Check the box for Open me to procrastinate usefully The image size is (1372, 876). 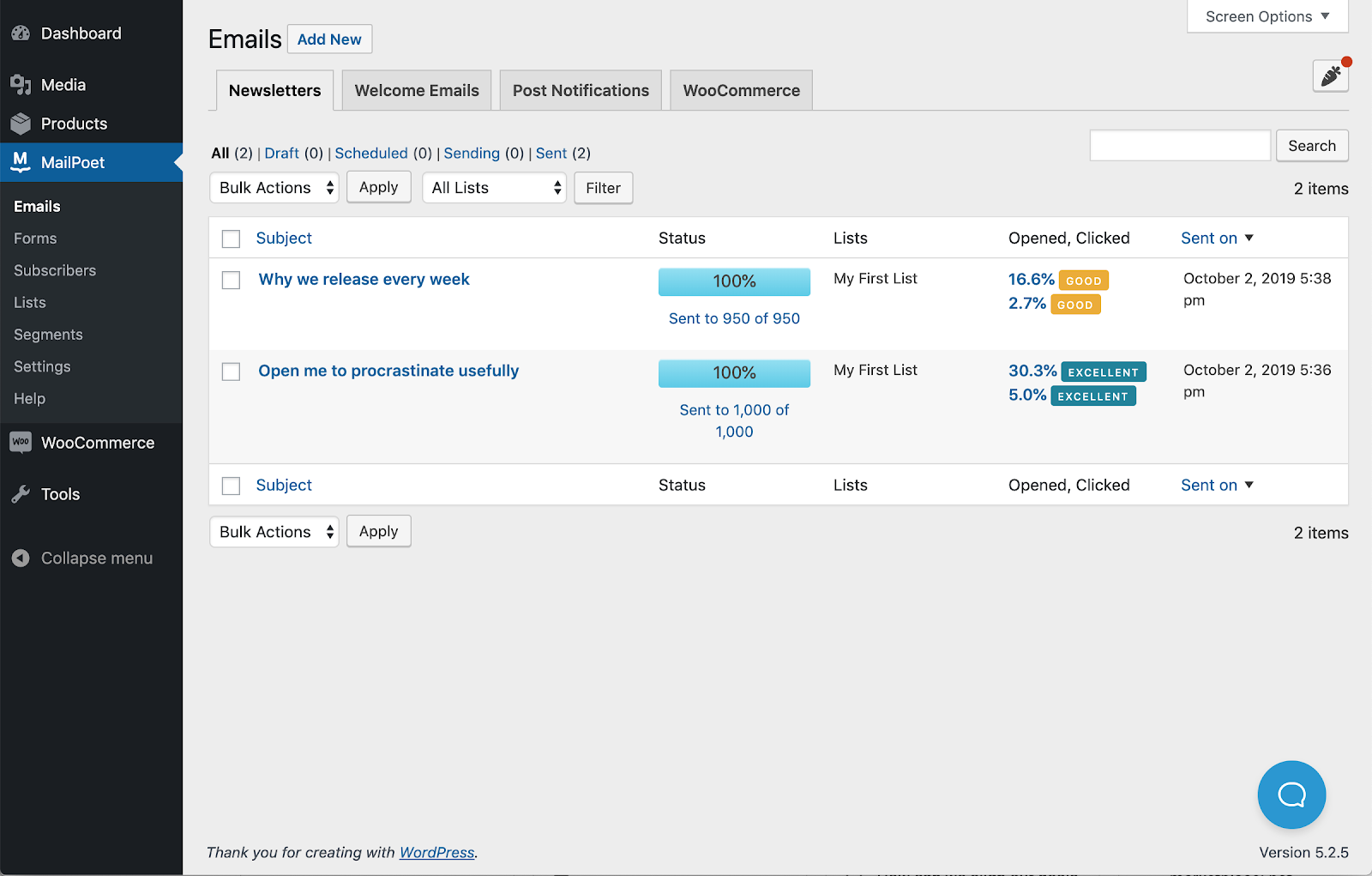[231, 372]
